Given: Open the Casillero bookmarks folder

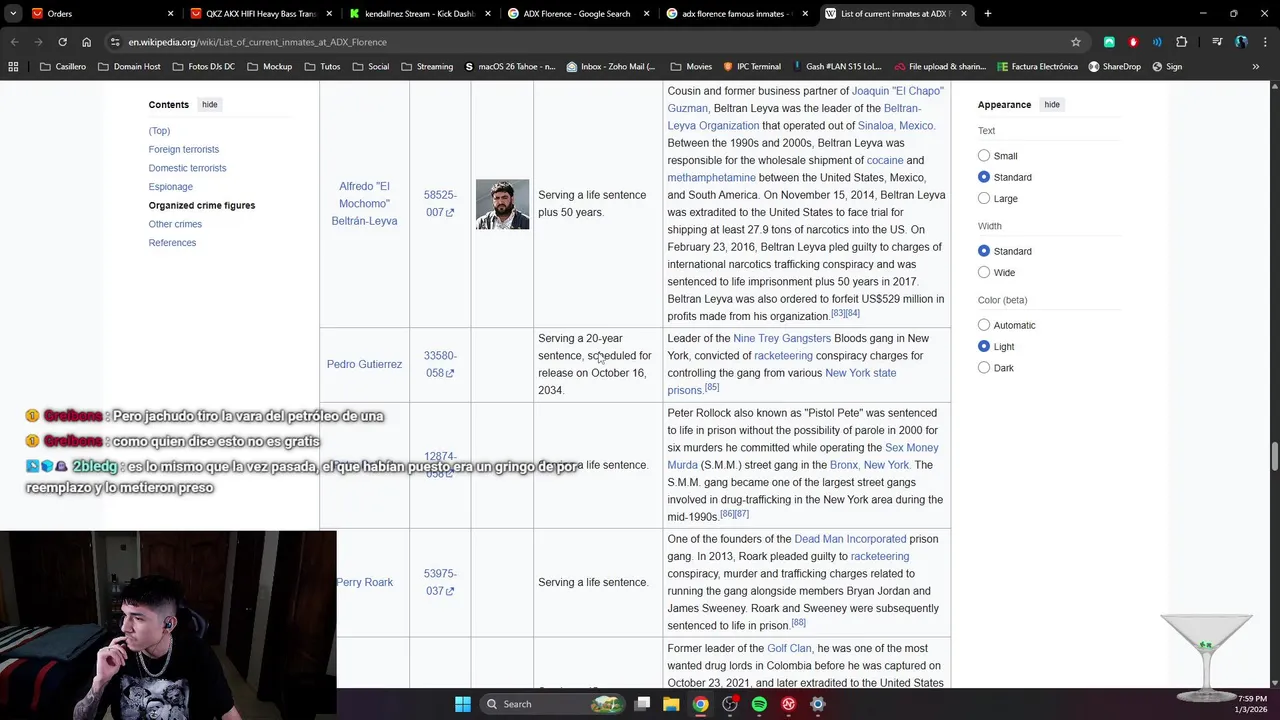Looking at the screenshot, I should click(63, 67).
